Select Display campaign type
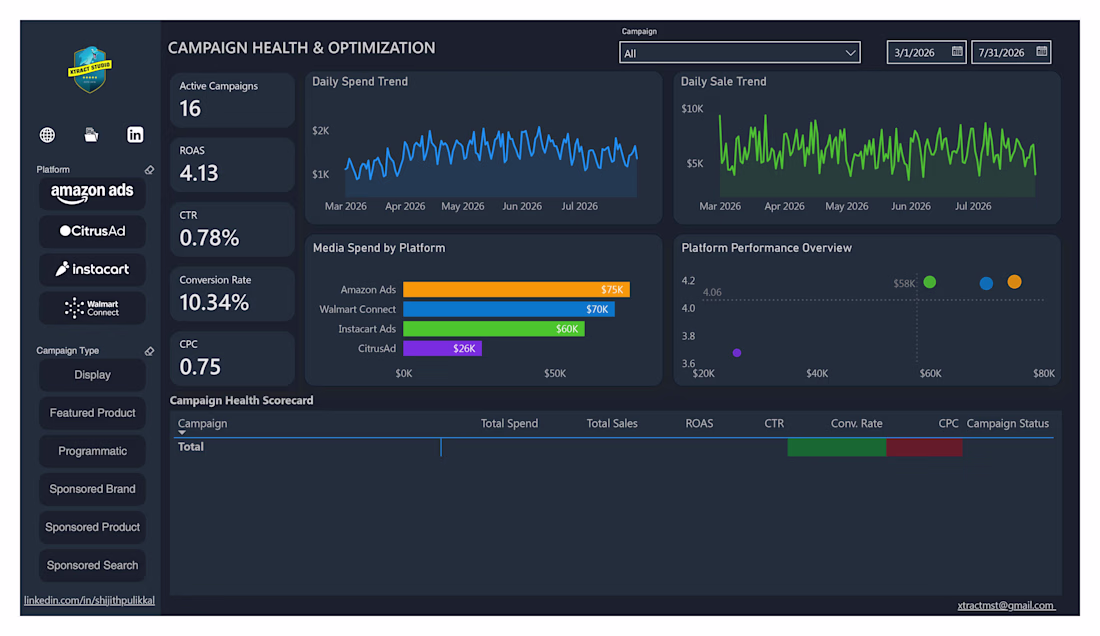This screenshot has width=1100, height=636. click(92, 375)
